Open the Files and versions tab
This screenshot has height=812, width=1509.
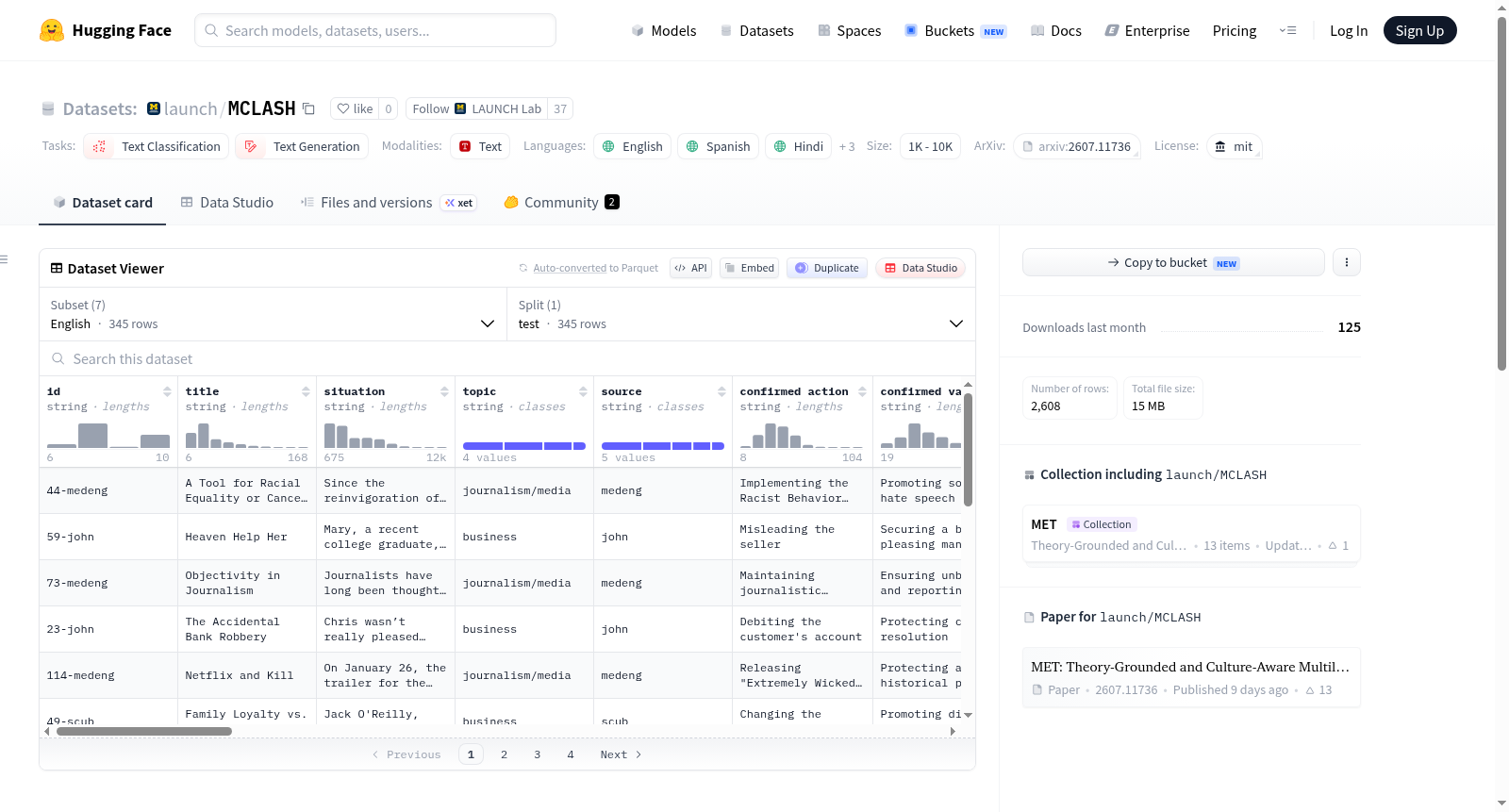[x=389, y=202]
